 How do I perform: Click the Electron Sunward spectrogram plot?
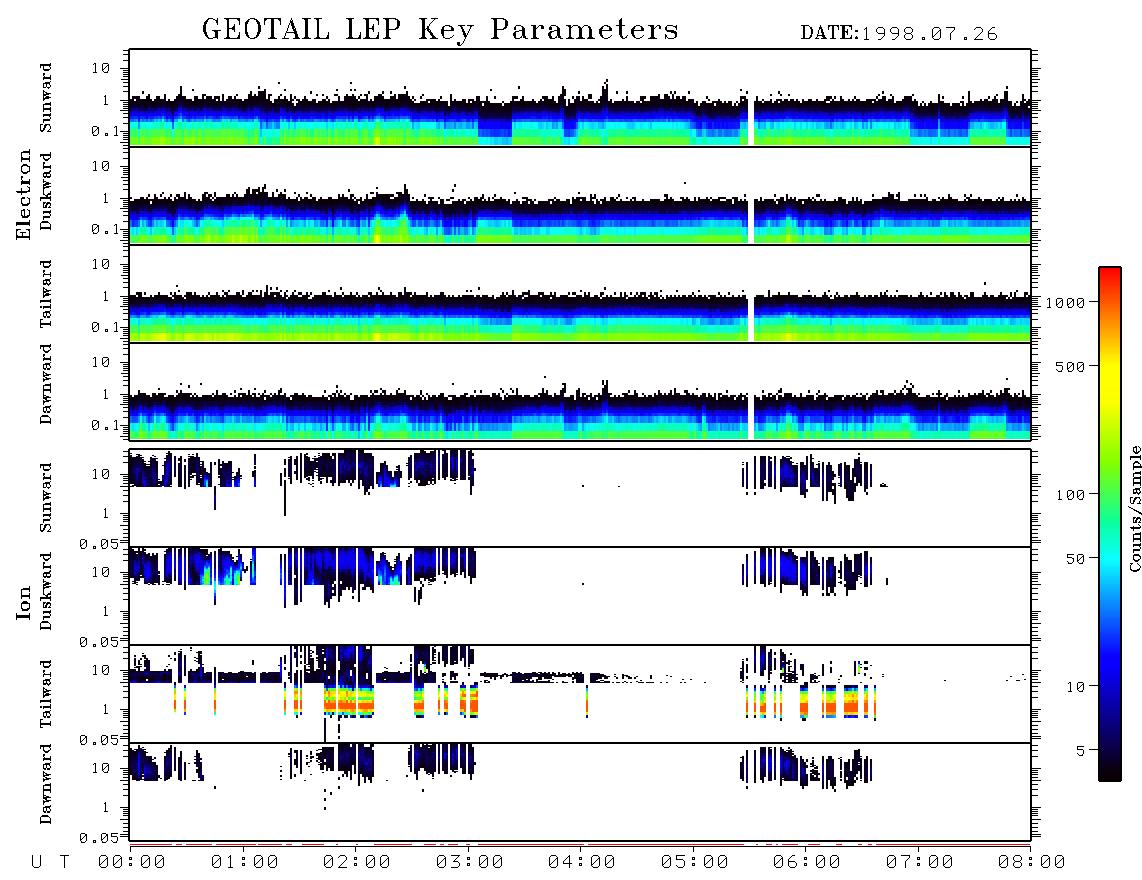tap(580, 98)
